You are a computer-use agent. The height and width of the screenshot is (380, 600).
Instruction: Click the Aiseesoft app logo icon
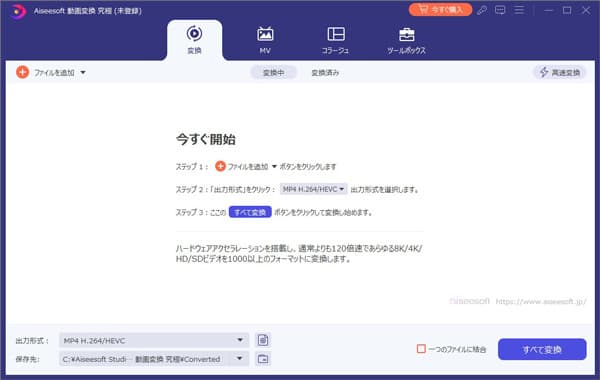point(18,11)
